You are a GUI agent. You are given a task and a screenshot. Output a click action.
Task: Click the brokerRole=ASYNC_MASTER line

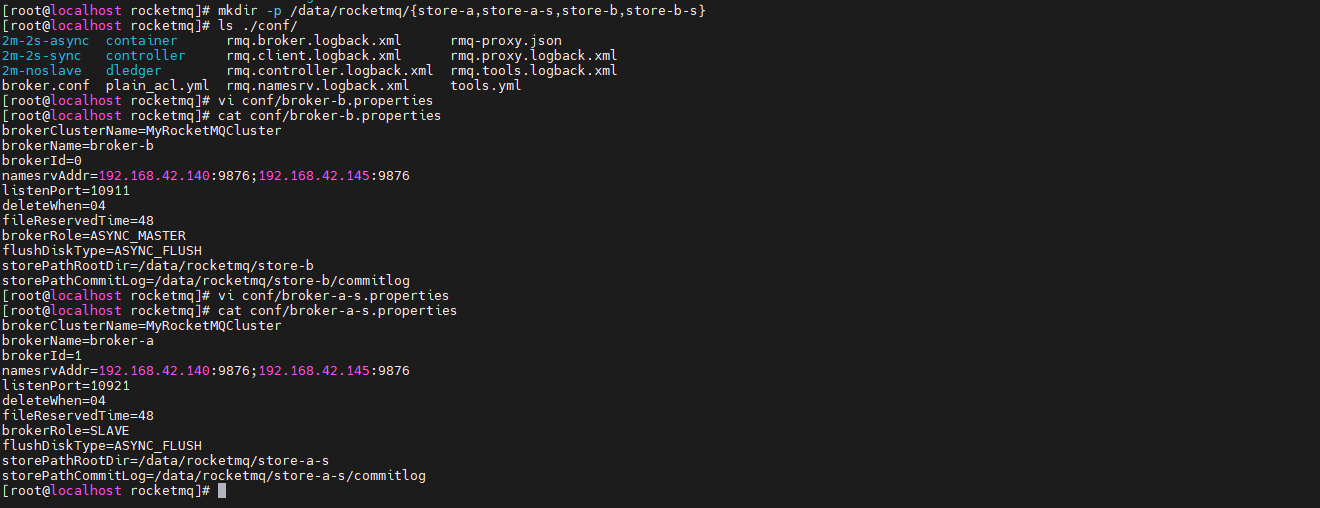pyautogui.click(x=94, y=236)
